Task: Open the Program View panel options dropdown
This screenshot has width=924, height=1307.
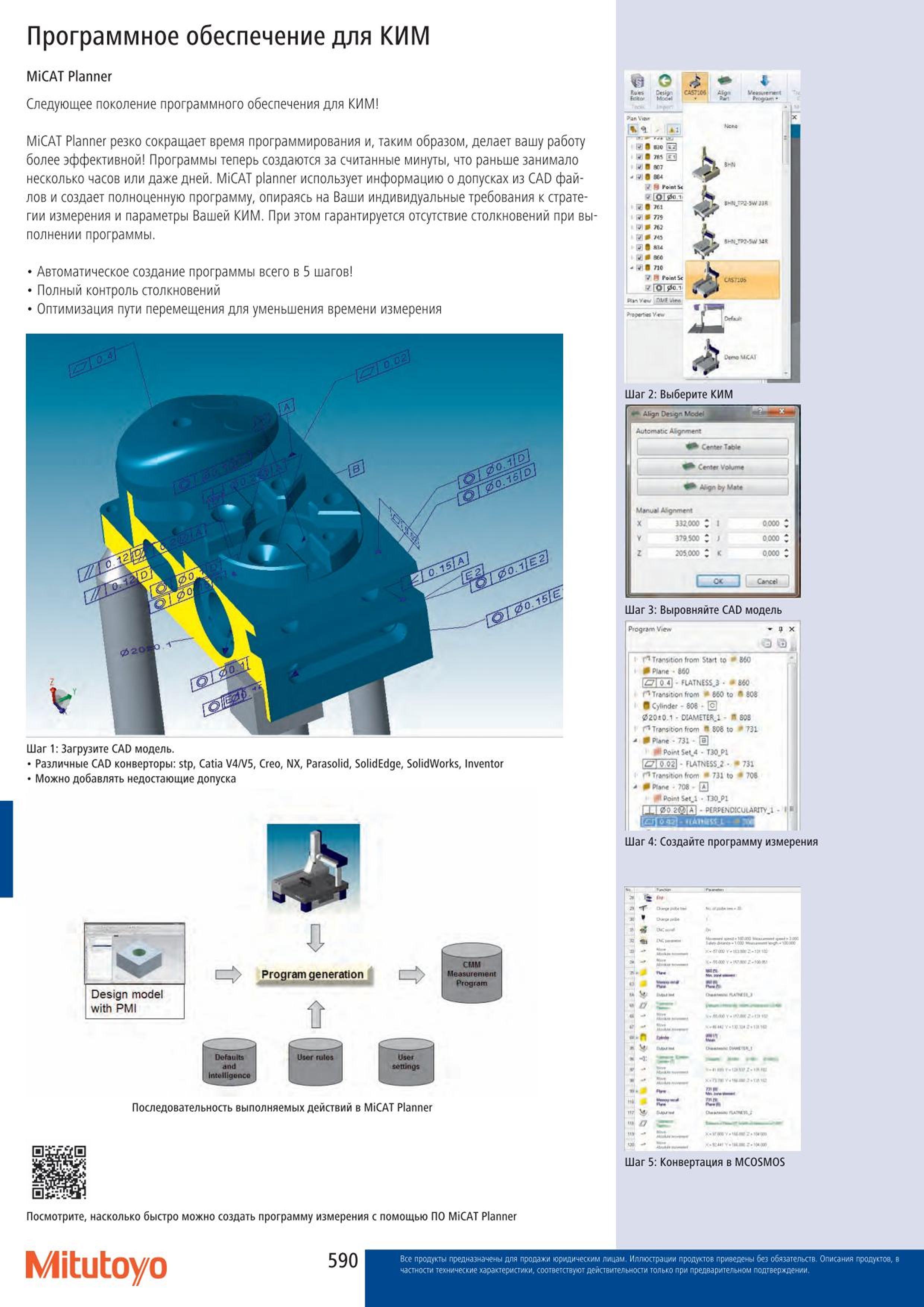Action: pos(770,629)
